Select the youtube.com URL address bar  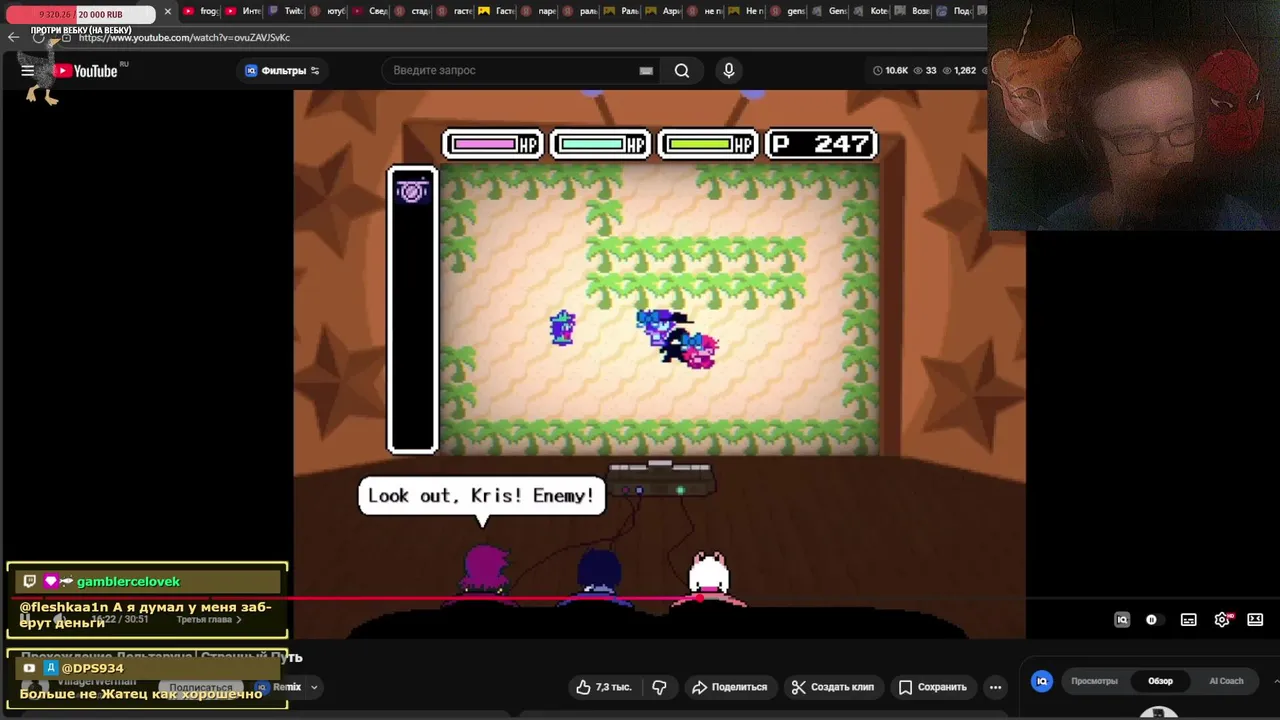184,37
